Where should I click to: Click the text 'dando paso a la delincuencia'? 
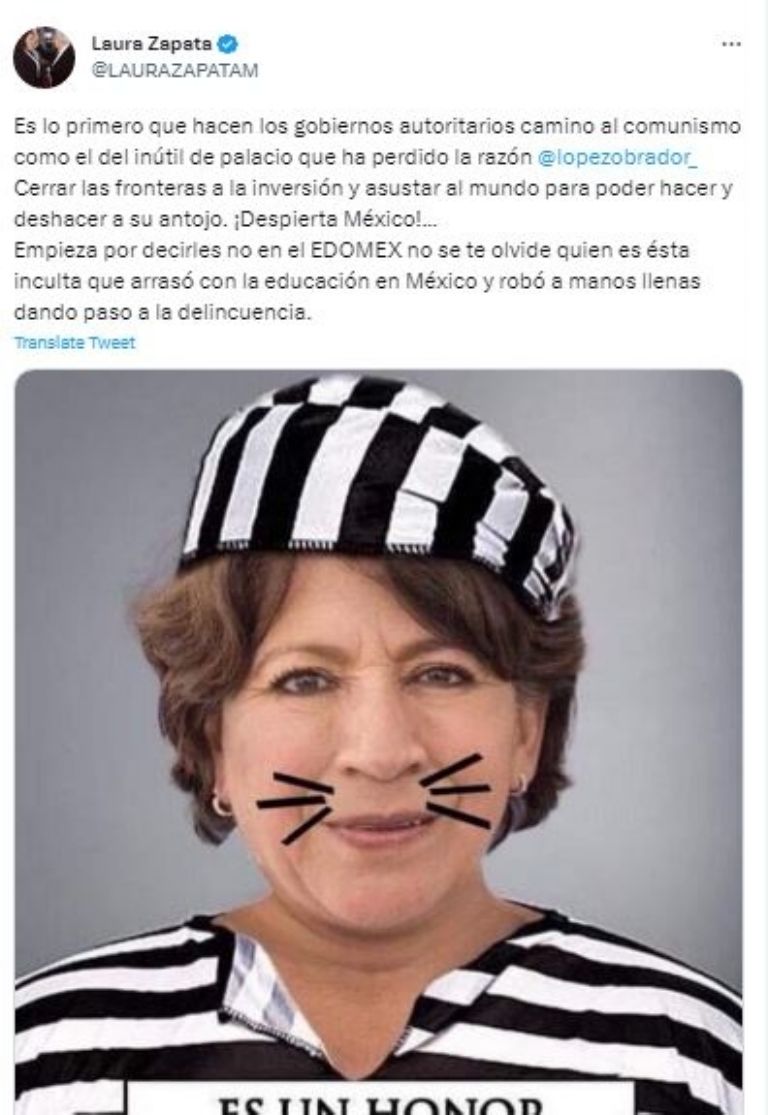(x=163, y=312)
